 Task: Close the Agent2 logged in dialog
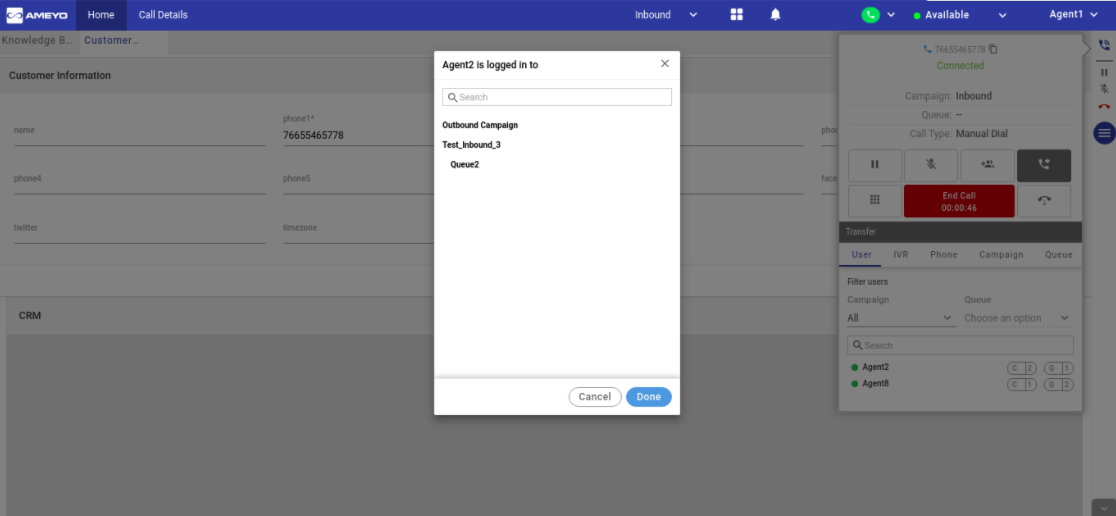665,64
